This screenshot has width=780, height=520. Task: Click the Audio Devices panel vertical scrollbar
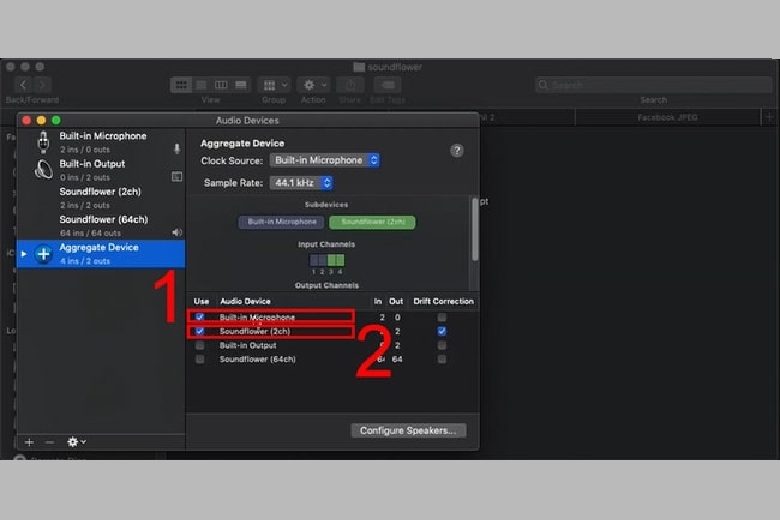click(475, 229)
